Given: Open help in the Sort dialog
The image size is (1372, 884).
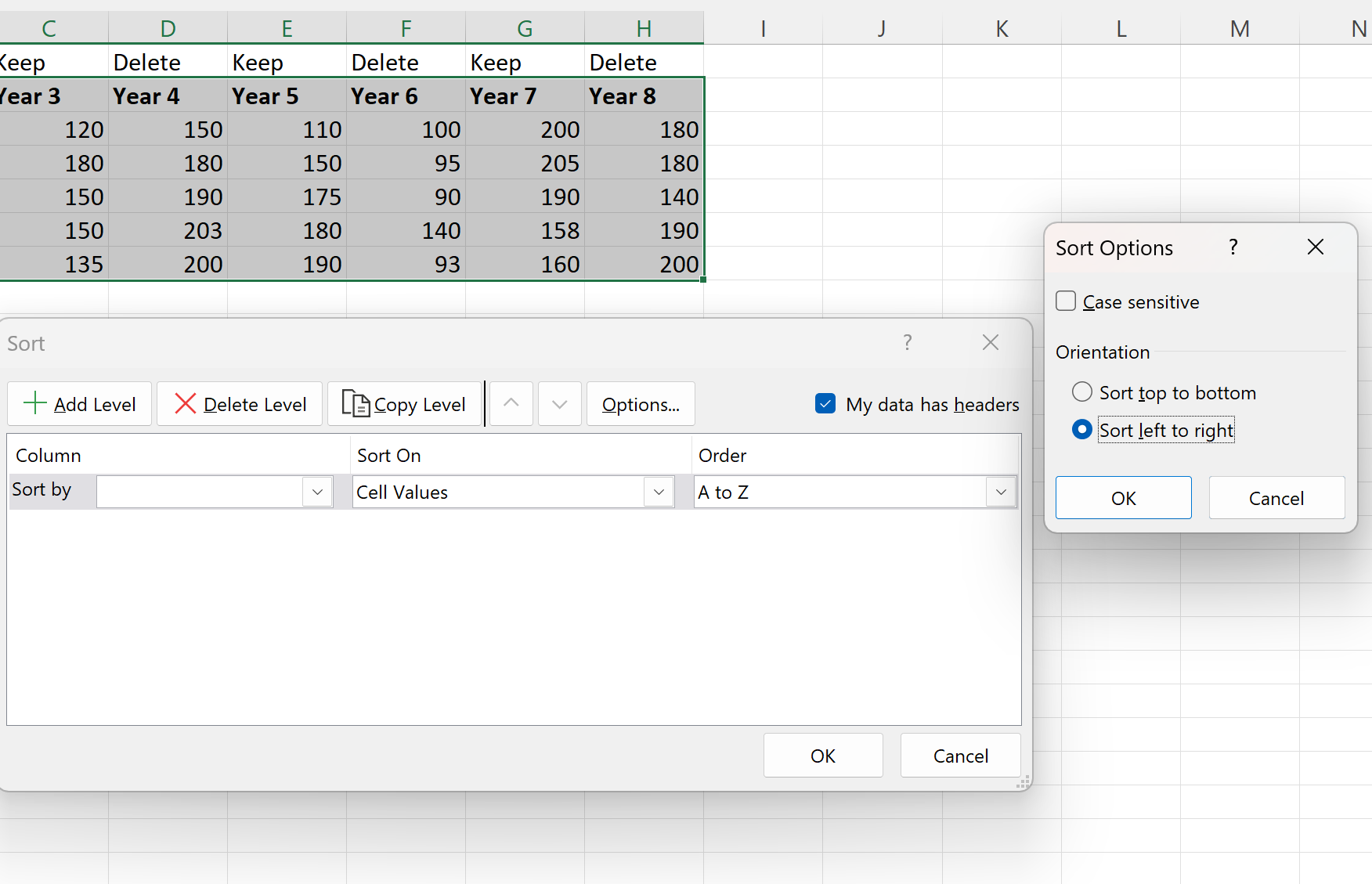Looking at the screenshot, I should [x=908, y=342].
